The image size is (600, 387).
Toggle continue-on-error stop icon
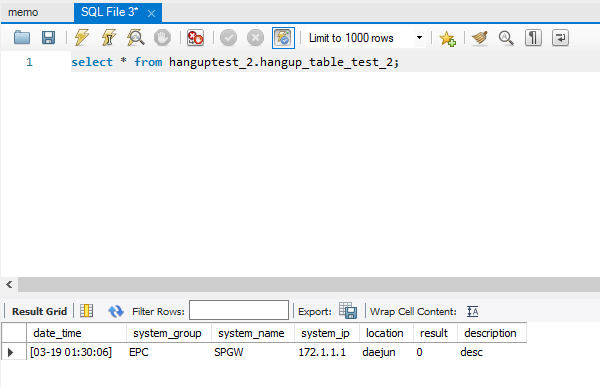click(x=195, y=38)
